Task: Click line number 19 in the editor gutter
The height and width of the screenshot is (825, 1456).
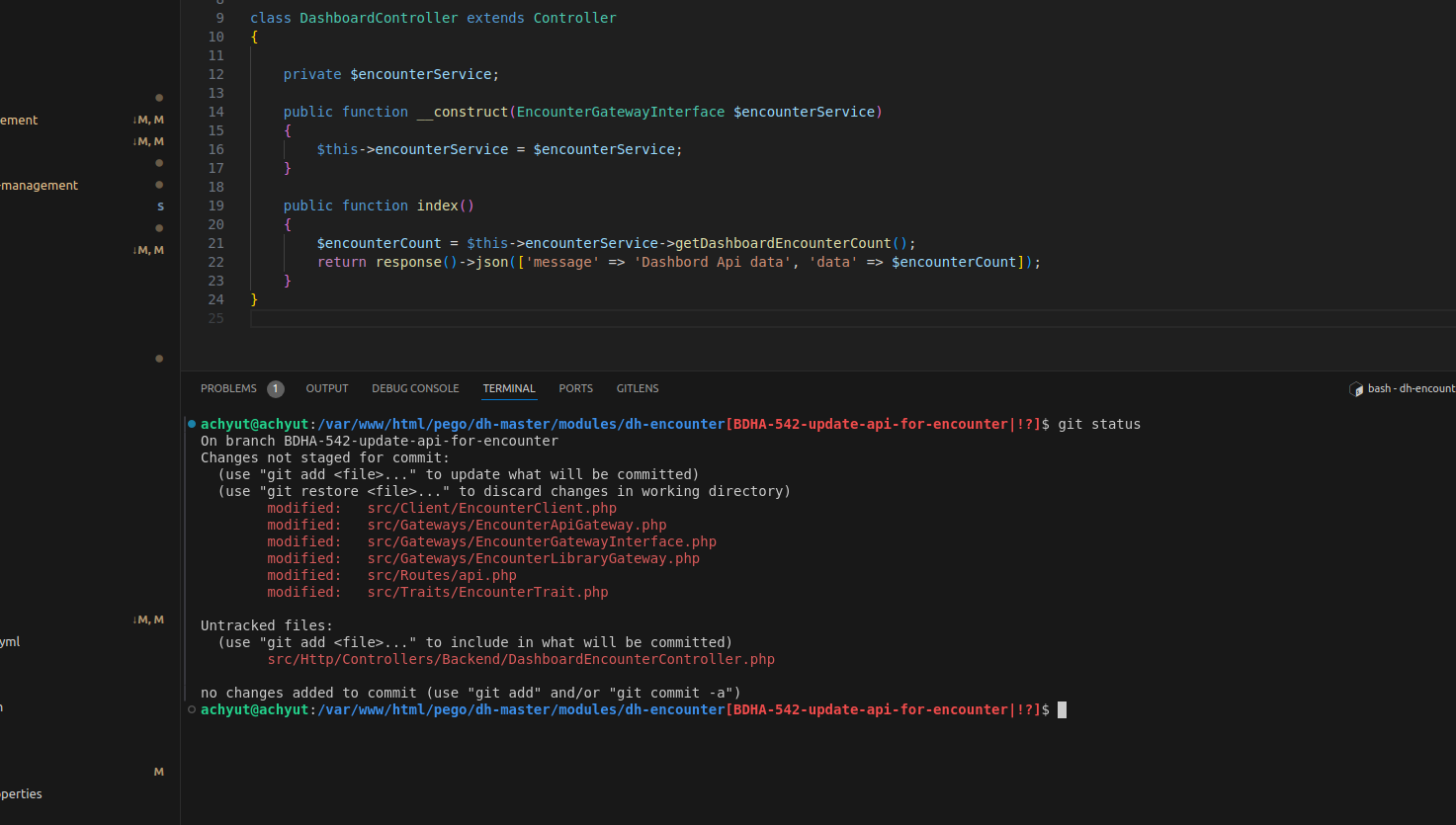Action: (x=215, y=206)
